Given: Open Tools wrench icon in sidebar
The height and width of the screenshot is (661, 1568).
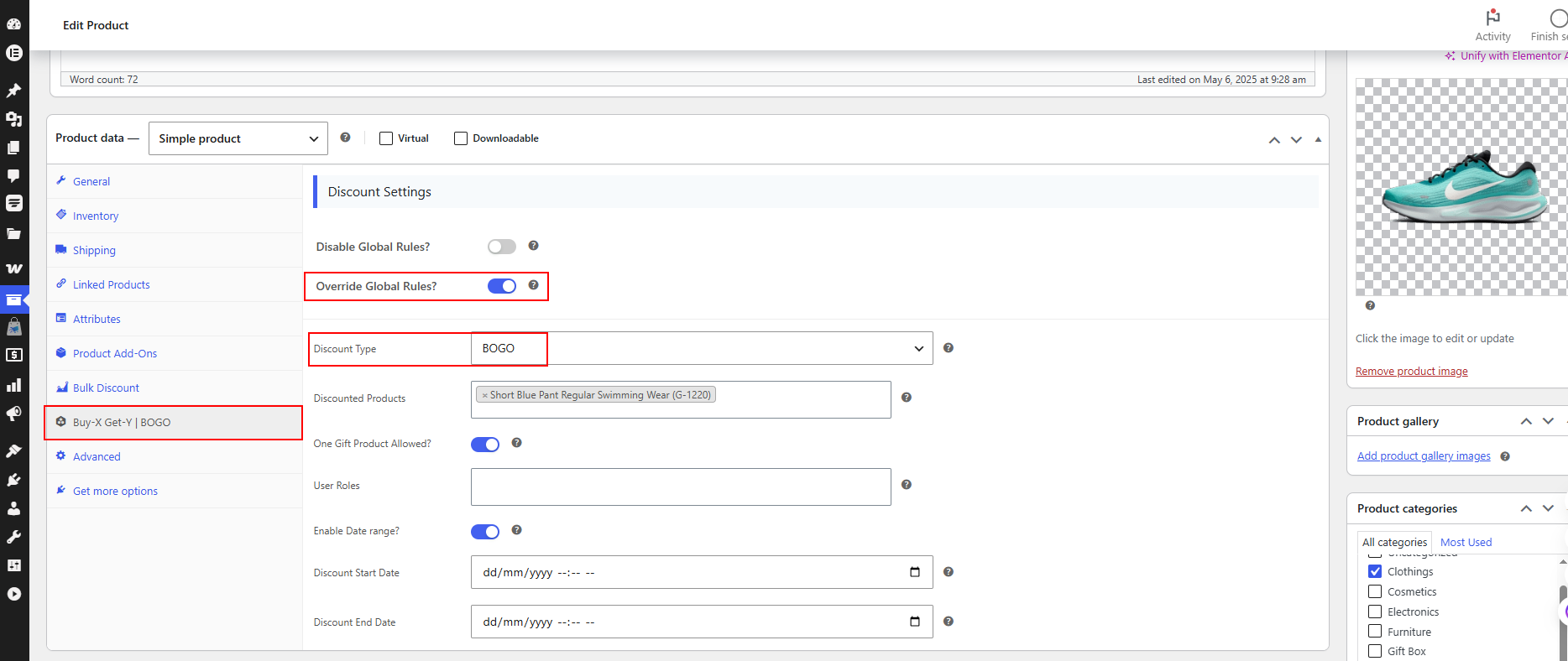Looking at the screenshot, I should pyautogui.click(x=14, y=537).
